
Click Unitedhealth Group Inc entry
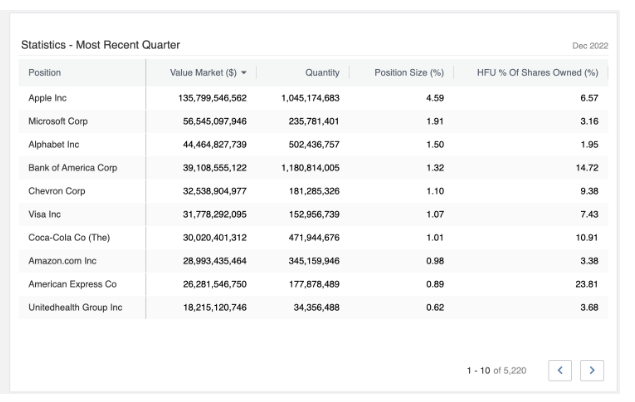click(75, 306)
